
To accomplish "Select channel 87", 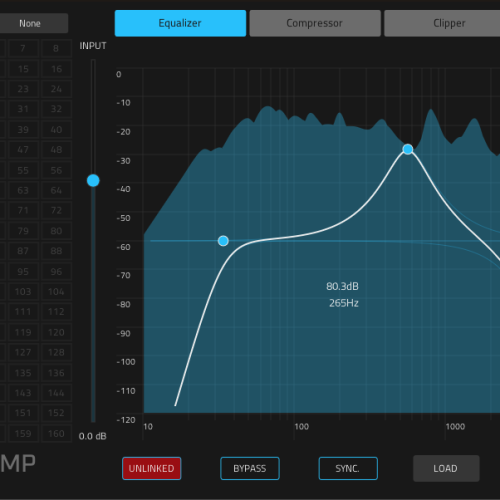I will click(23, 251).
